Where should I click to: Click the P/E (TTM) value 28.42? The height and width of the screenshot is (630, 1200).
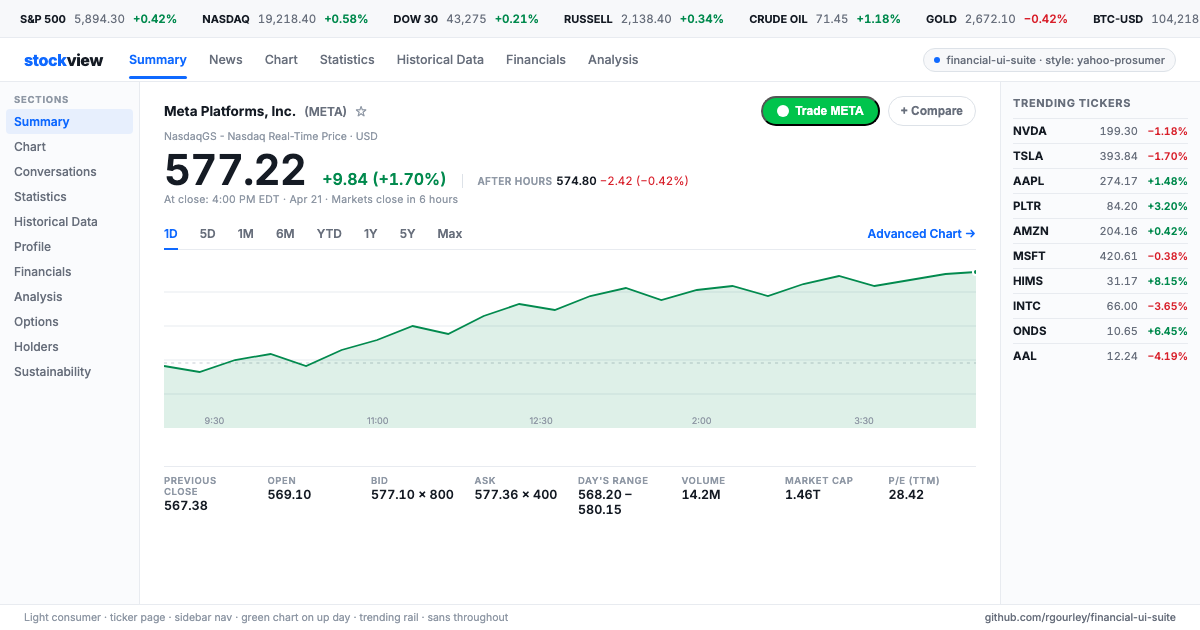pos(906,495)
